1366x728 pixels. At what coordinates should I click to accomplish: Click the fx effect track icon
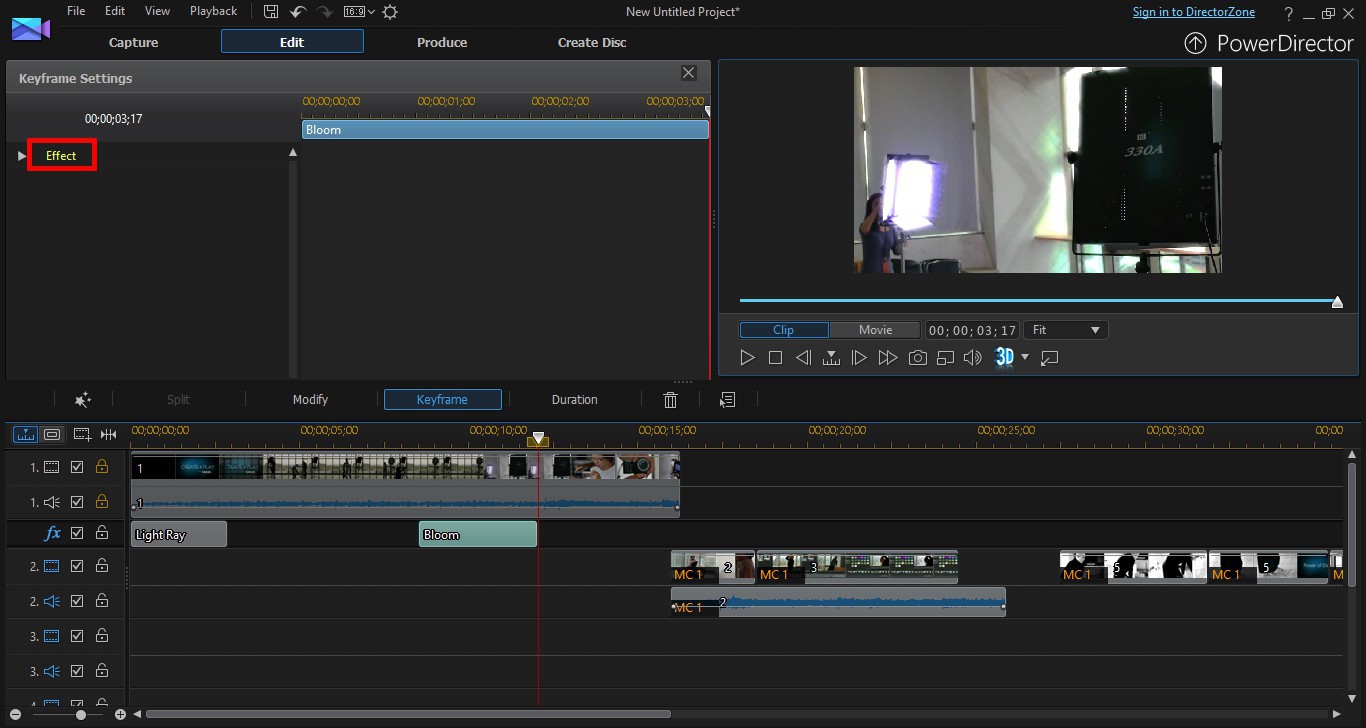point(53,534)
